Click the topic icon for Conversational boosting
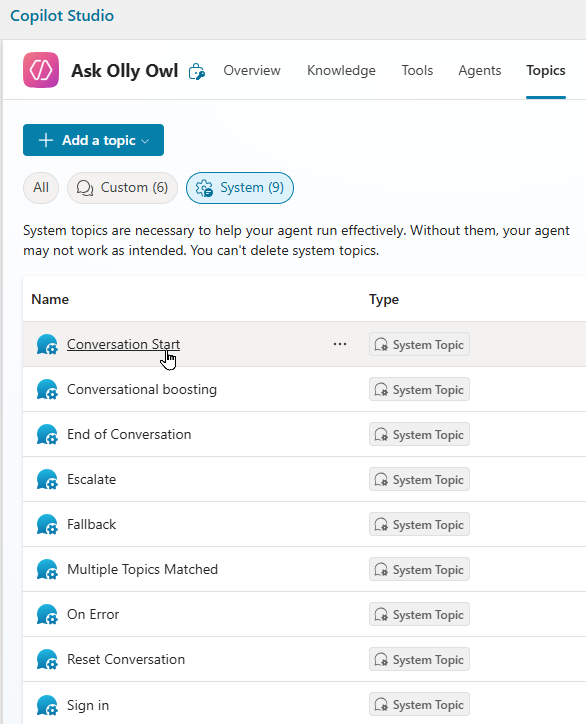This screenshot has height=724, width=586. (x=47, y=389)
